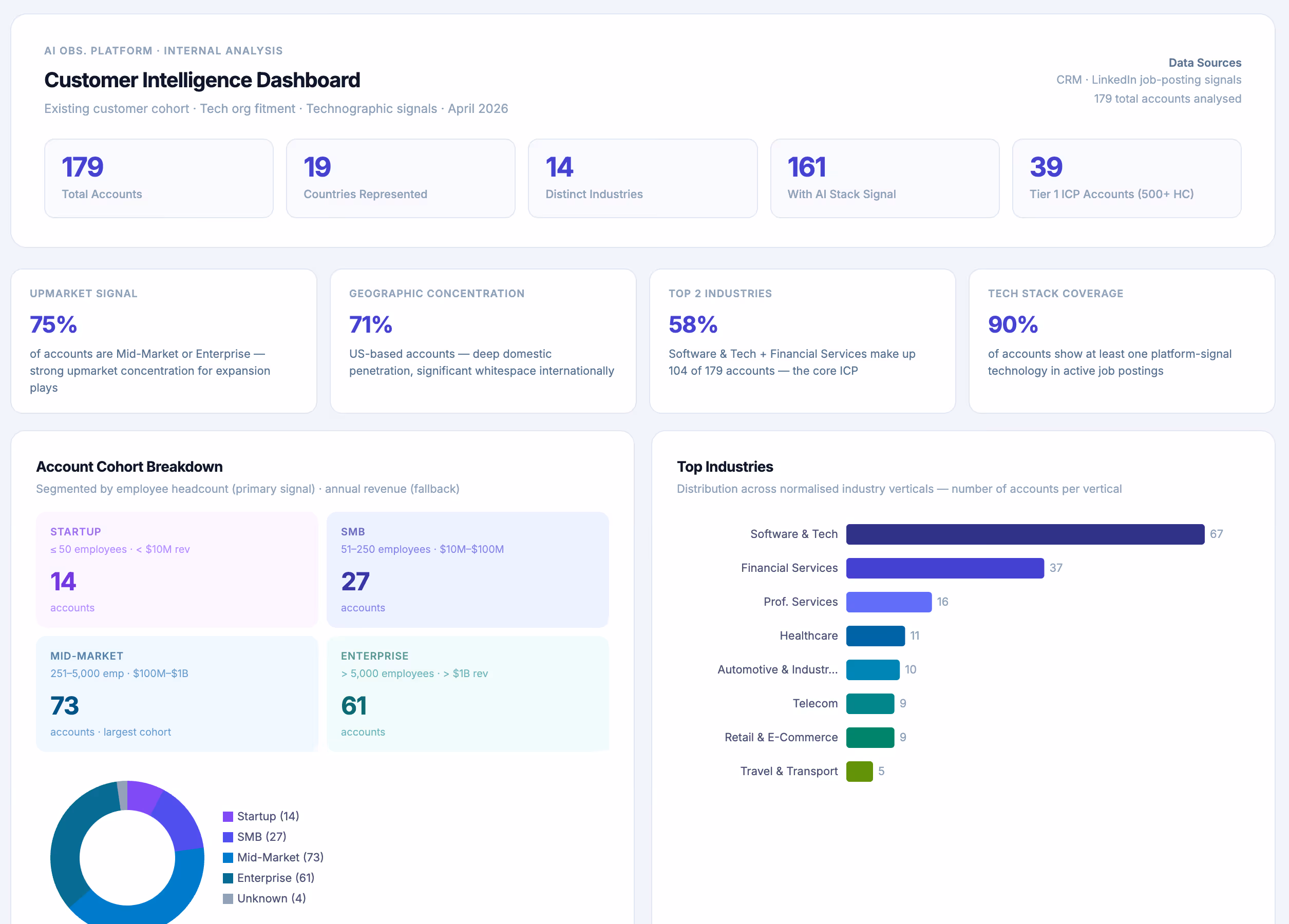The width and height of the screenshot is (1289, 924).
Task: Click the Retail & E-Commerce bar
Action: pyautogui.click(x=870, y=738)
